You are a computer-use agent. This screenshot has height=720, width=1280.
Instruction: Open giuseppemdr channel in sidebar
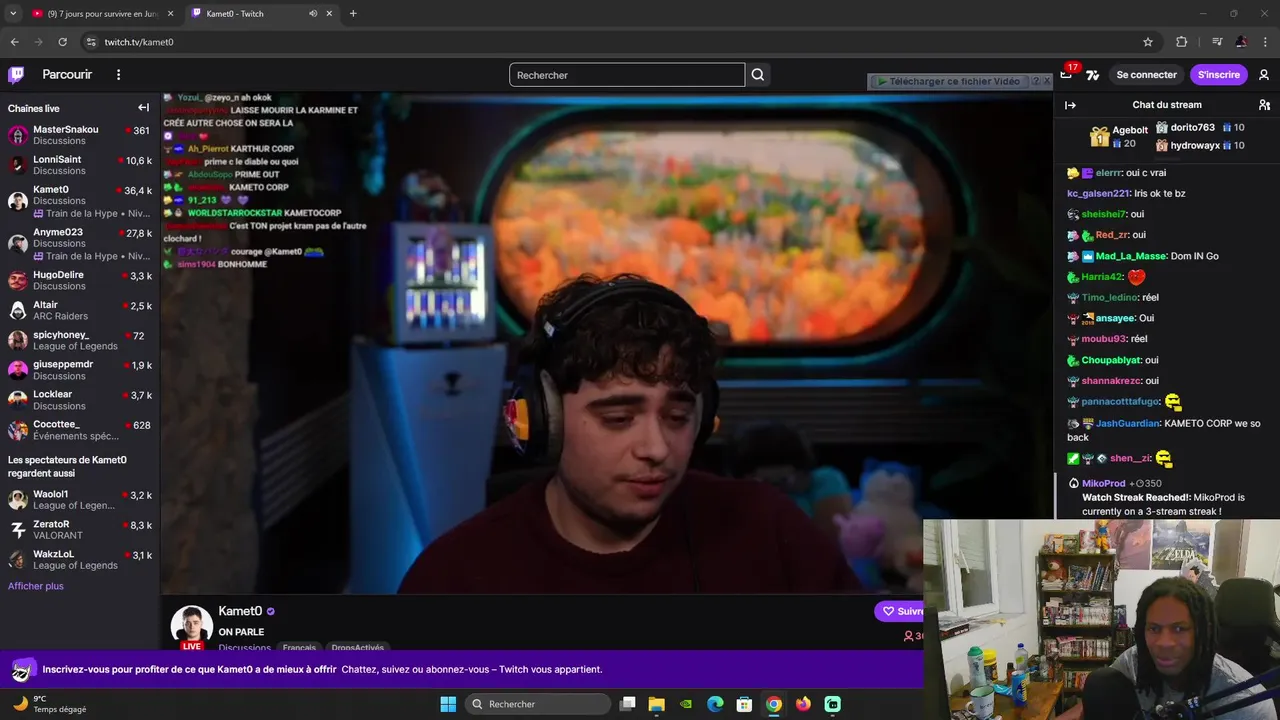point(79,370)
